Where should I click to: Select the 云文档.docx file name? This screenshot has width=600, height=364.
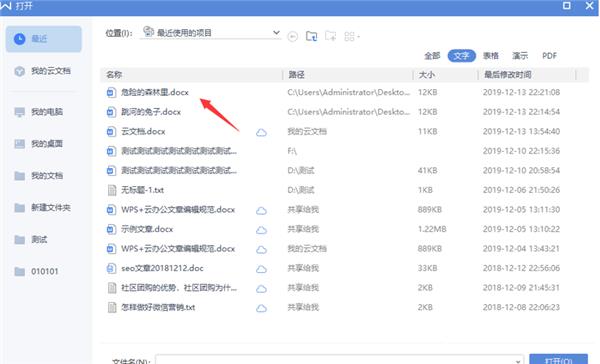143,131
